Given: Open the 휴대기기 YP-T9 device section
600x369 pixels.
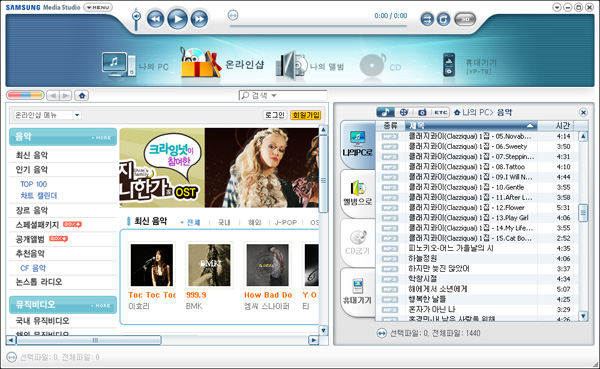Looking at the screenshot, I should pyautogui.click(x=470, y=65).
